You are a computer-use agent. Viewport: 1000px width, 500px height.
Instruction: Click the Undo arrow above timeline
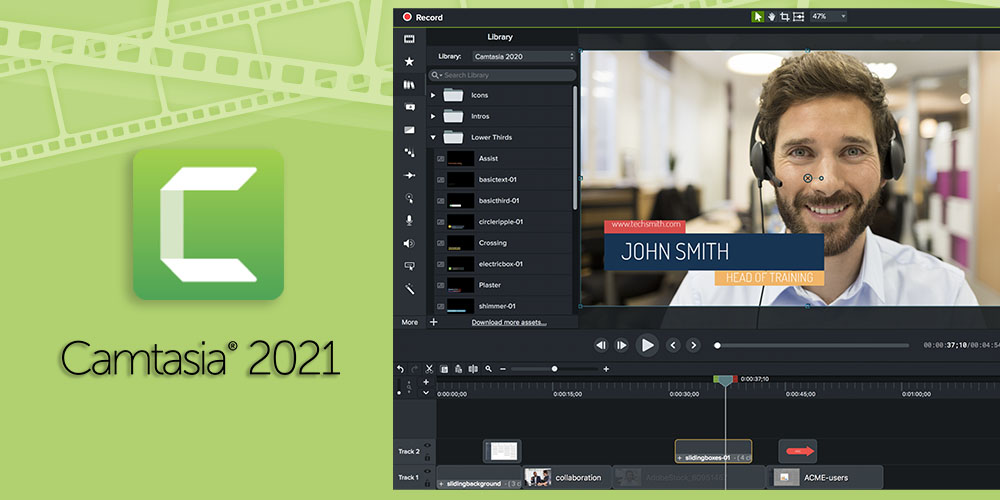(401, 369)
